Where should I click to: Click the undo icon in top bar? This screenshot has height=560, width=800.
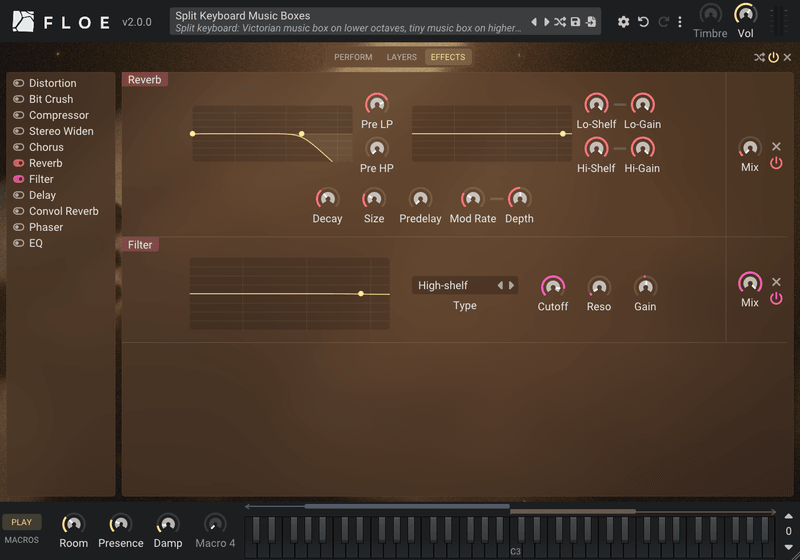[643, 22]
